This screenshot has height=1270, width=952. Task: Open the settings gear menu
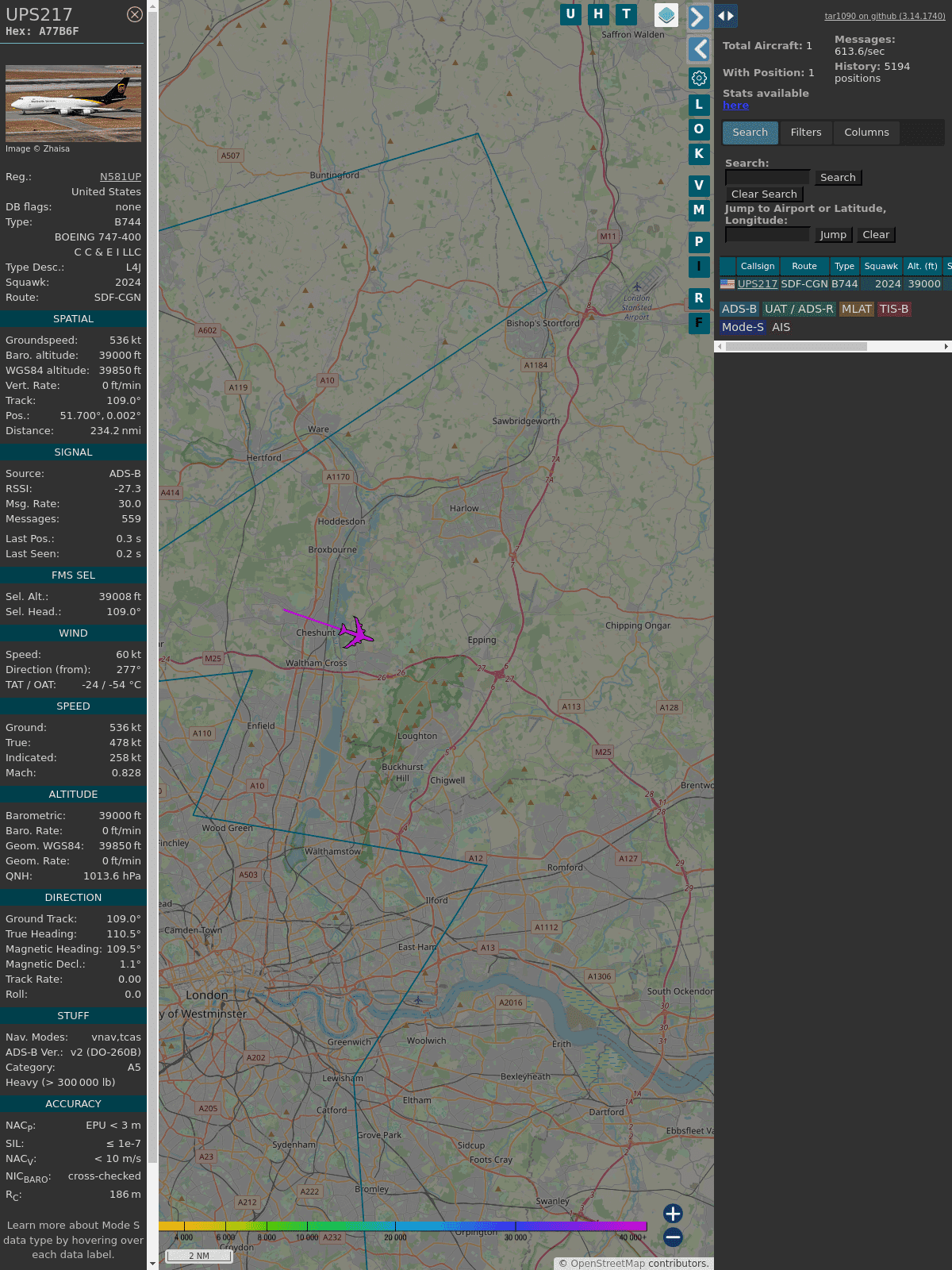(699, 78)
